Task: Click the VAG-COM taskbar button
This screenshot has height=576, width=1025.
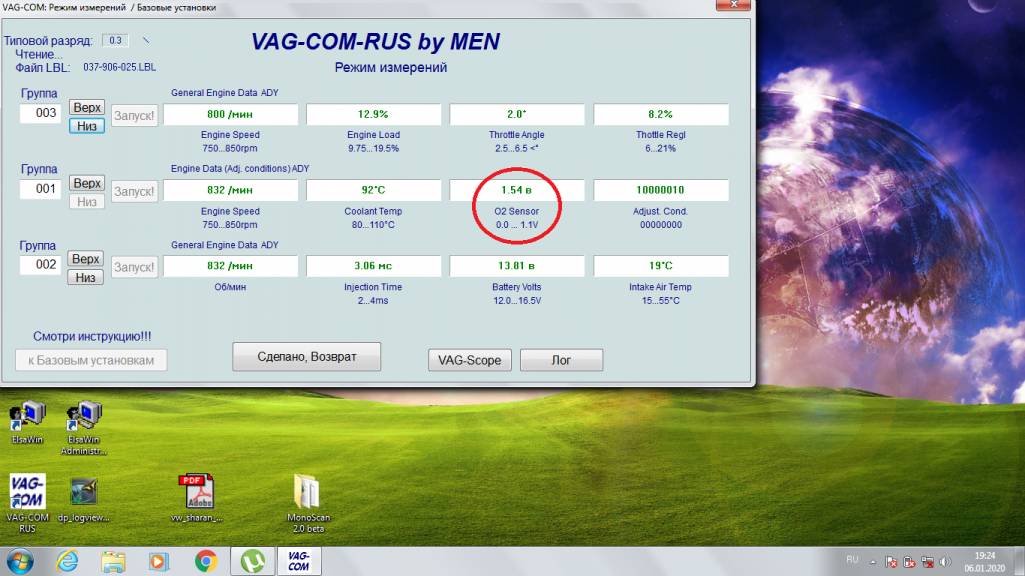Action: [x=298, y=561]
